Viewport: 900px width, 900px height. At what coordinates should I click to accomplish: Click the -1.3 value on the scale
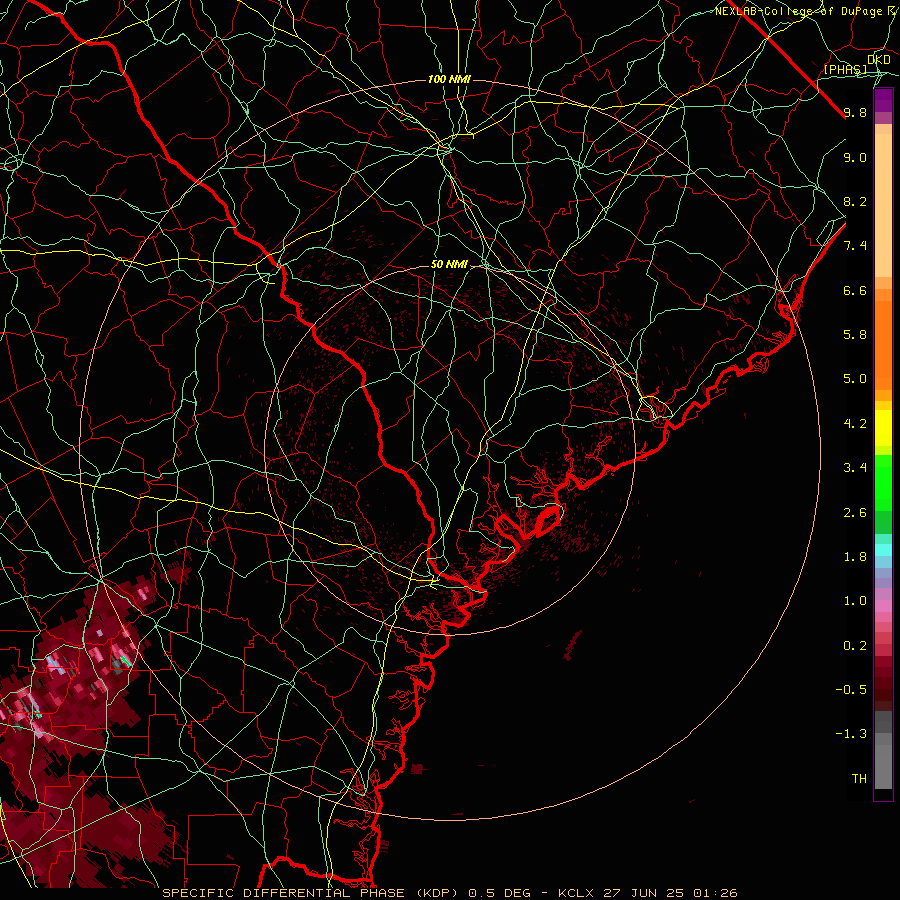click(851, 734)
